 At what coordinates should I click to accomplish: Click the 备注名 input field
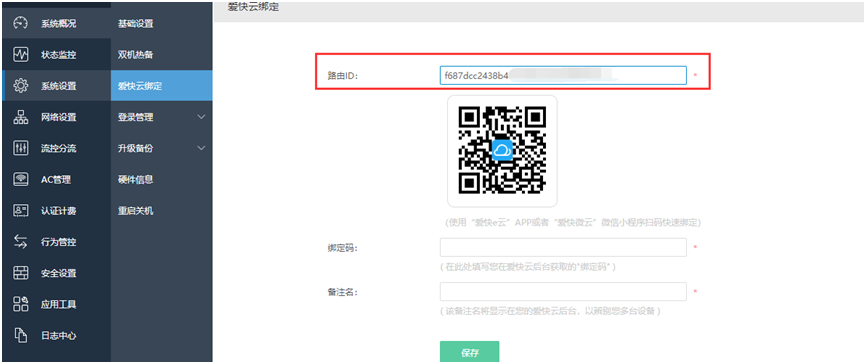(563, 292)
